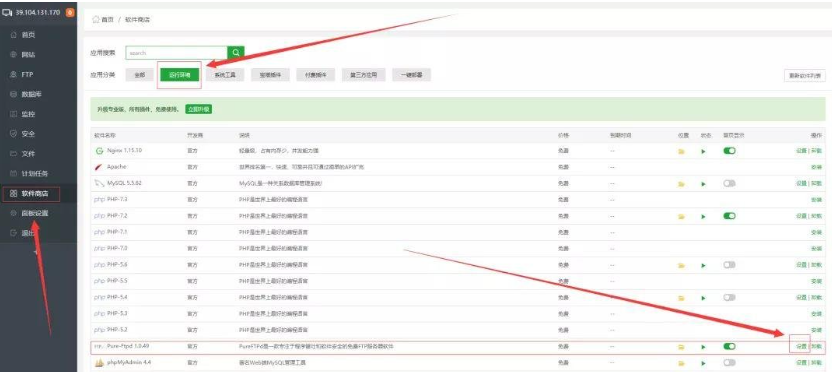The width and height of the screenshot is (832, 372).
Task: Click 设置 settings link in Nginx row
Action: pos(801,151)
